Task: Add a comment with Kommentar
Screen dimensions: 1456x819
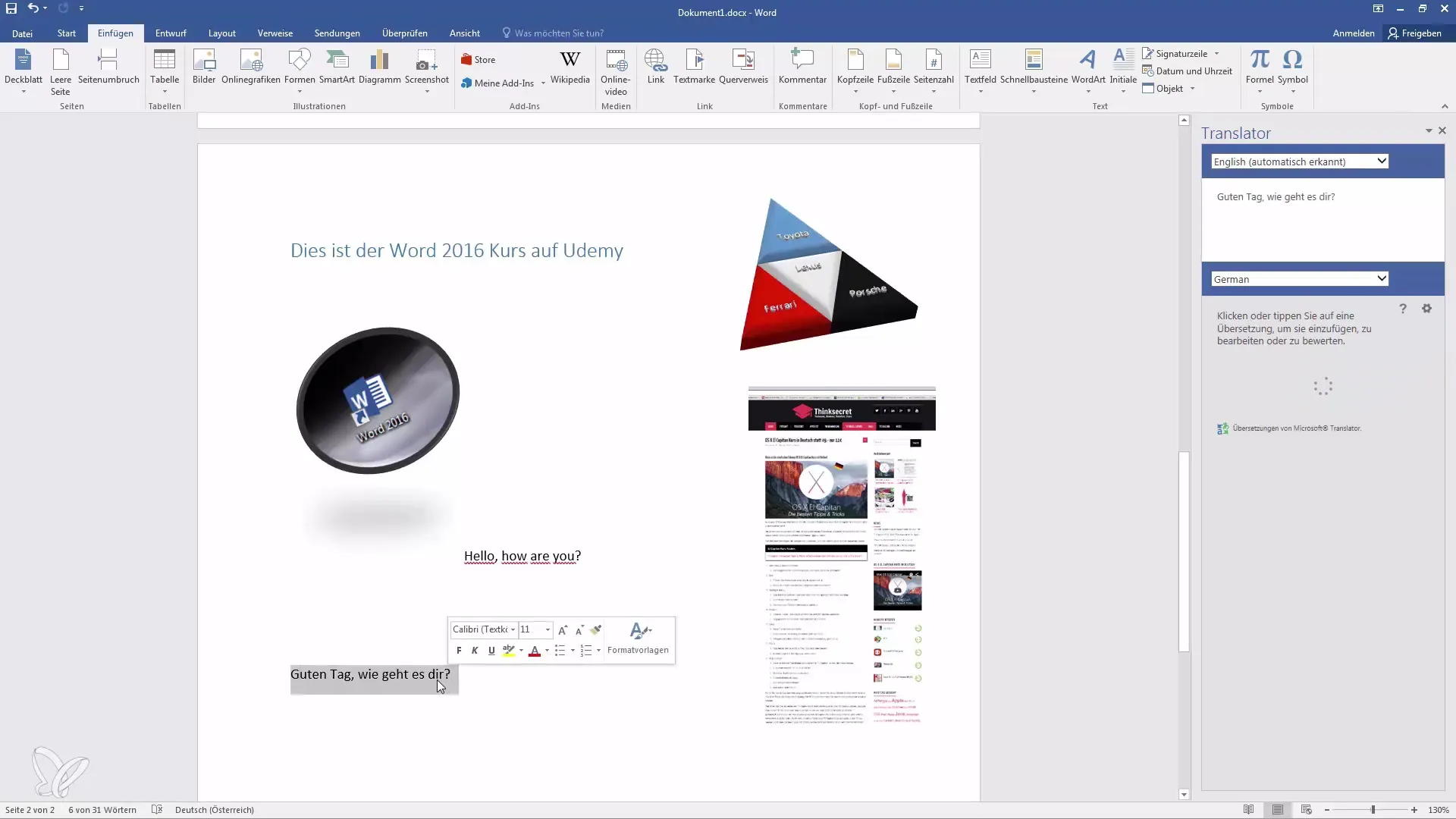Action: click(x=802, y=67)
